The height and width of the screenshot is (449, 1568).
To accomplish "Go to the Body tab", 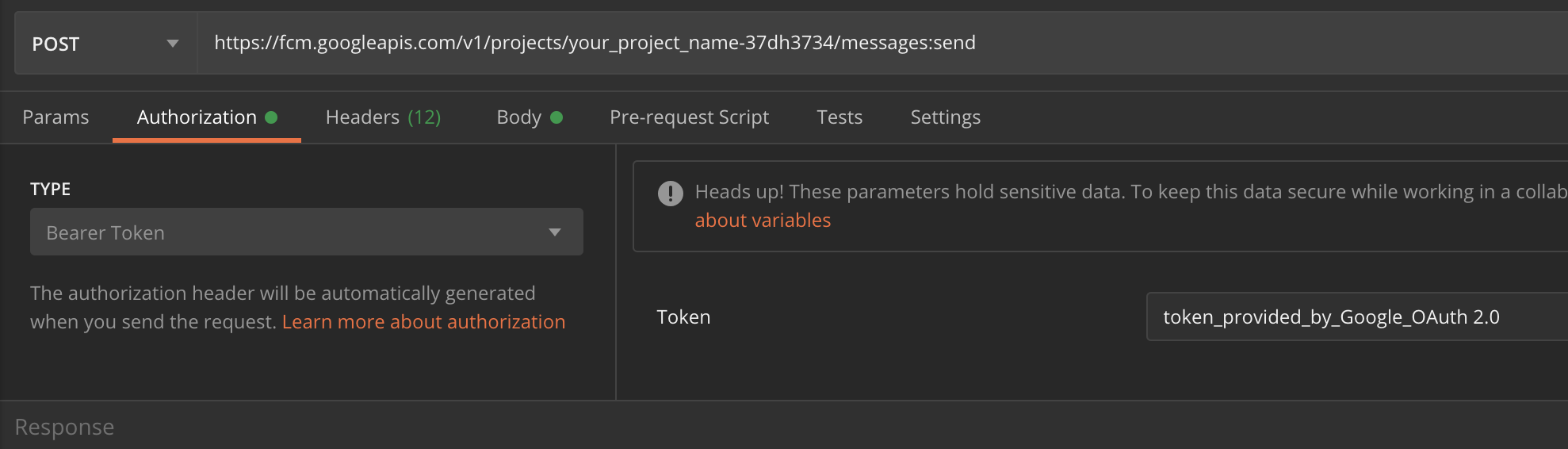I will tap(518, 117).
